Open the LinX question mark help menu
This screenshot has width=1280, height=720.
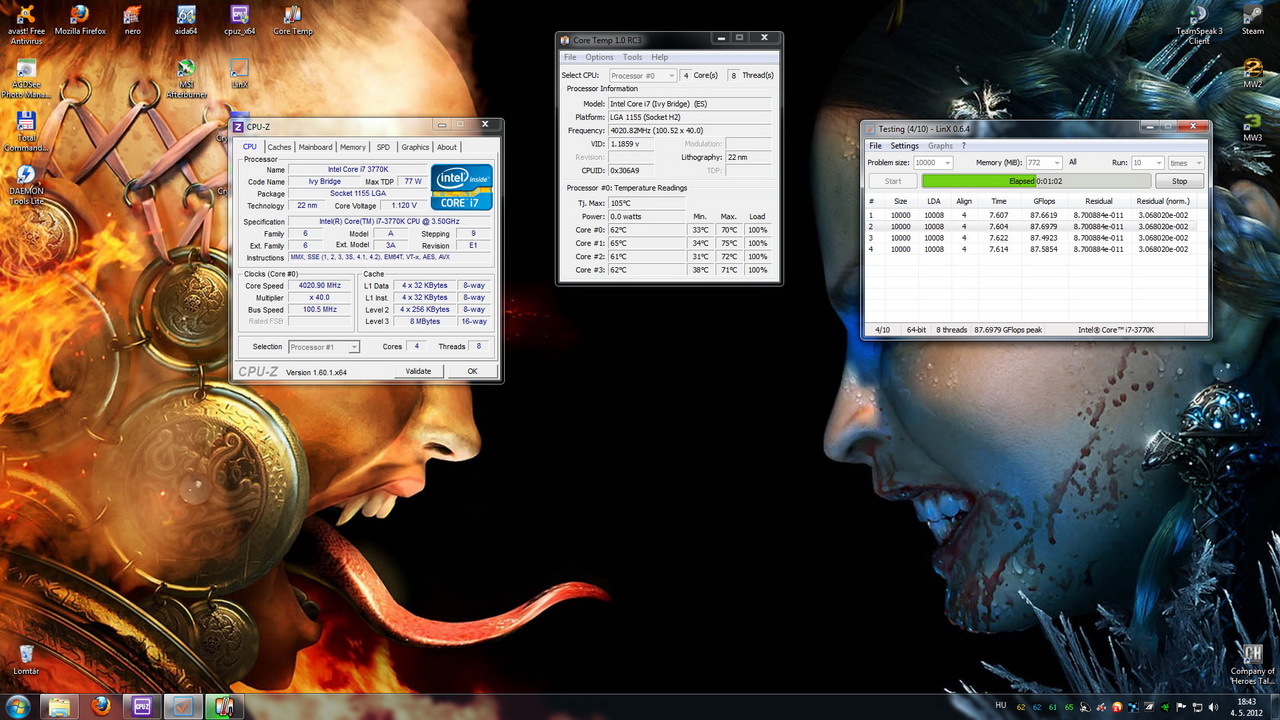tap(964, 146)
